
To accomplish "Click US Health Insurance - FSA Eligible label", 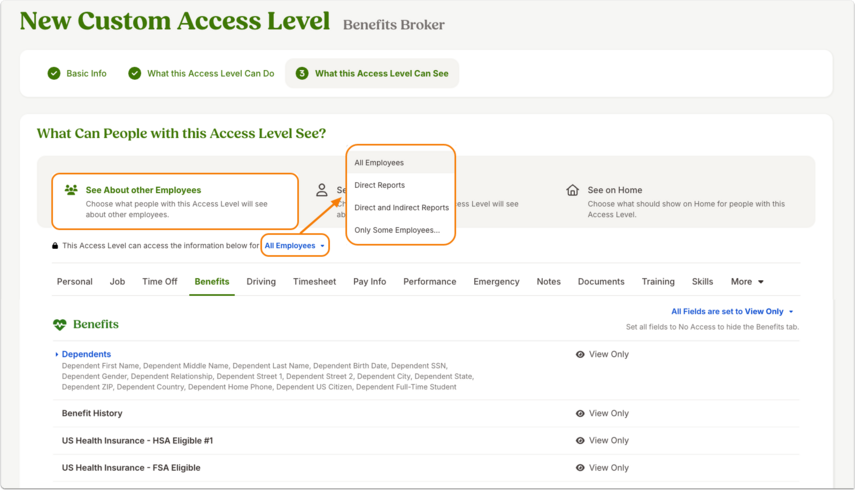I will [131, 468].
